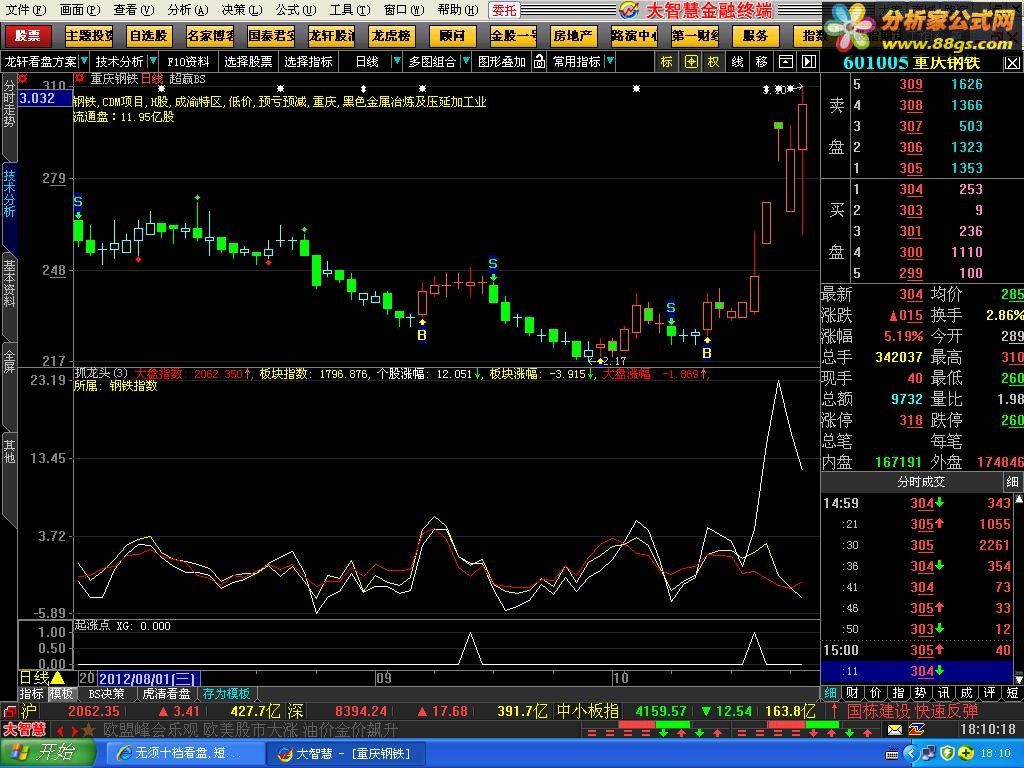Click F10资料 in the second toolbar
The image size is (1024, 768).
click(188, 62)
